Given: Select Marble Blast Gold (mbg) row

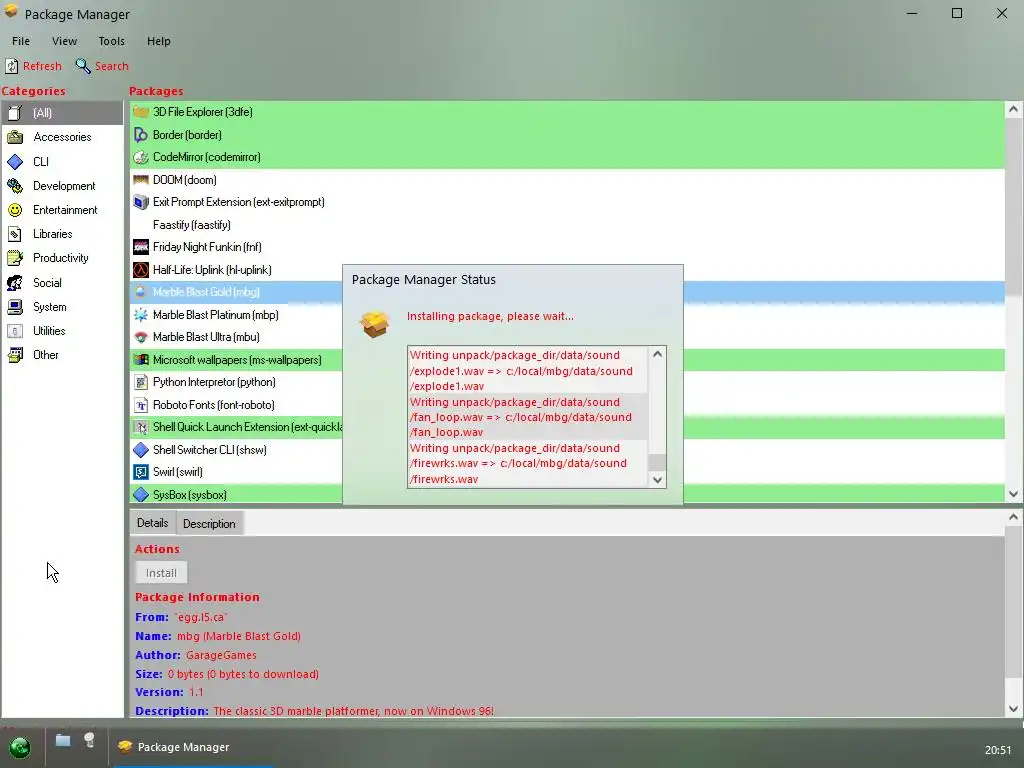Looking at the screenshot, I should (567, 292).
